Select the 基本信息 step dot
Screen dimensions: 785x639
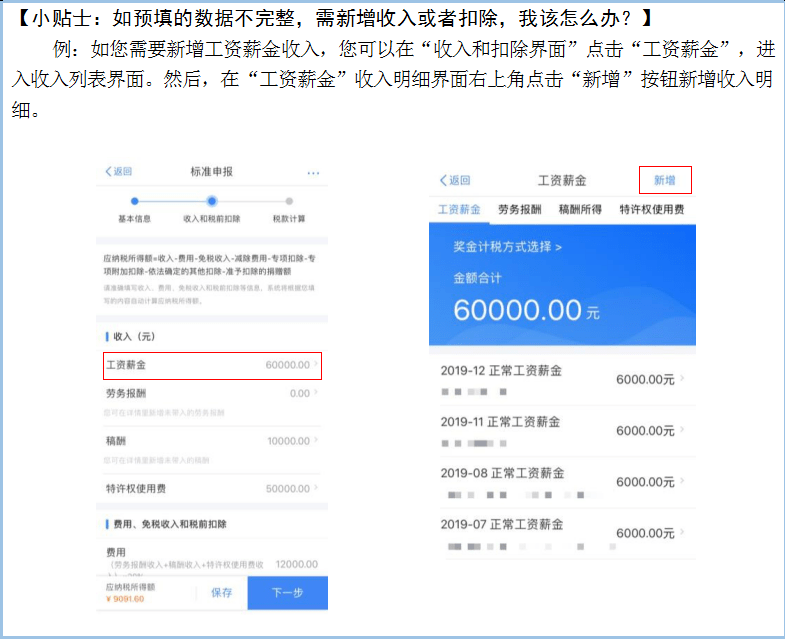(x=135, y=201)
